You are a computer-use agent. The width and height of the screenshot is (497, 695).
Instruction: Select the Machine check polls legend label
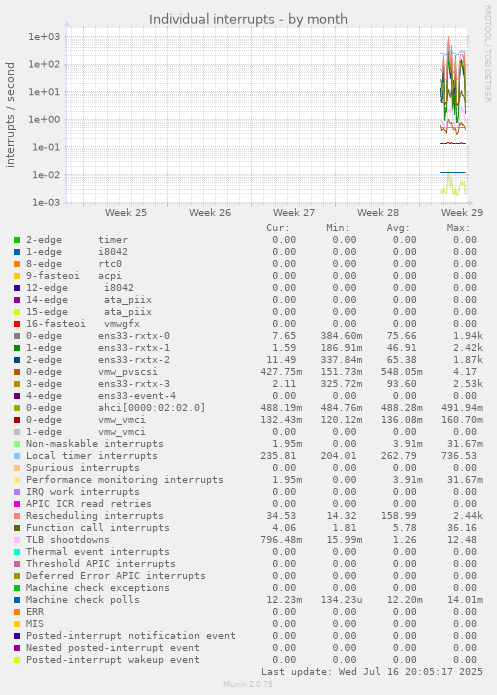(82, 600)
